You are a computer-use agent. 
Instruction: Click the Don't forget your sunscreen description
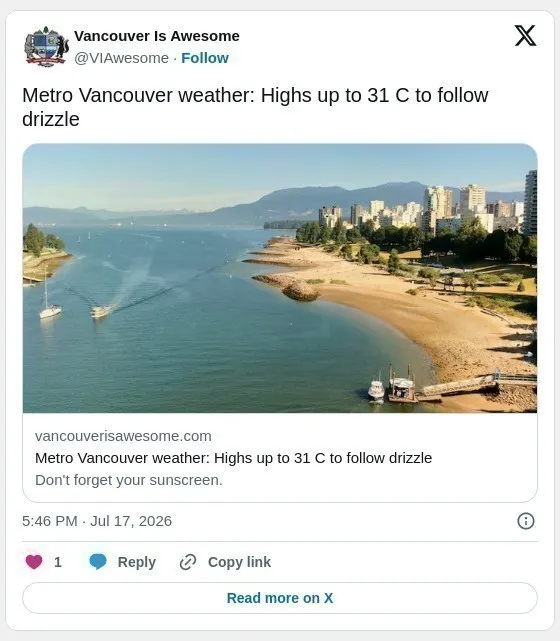pyautogui.click(x=129, y=480)
